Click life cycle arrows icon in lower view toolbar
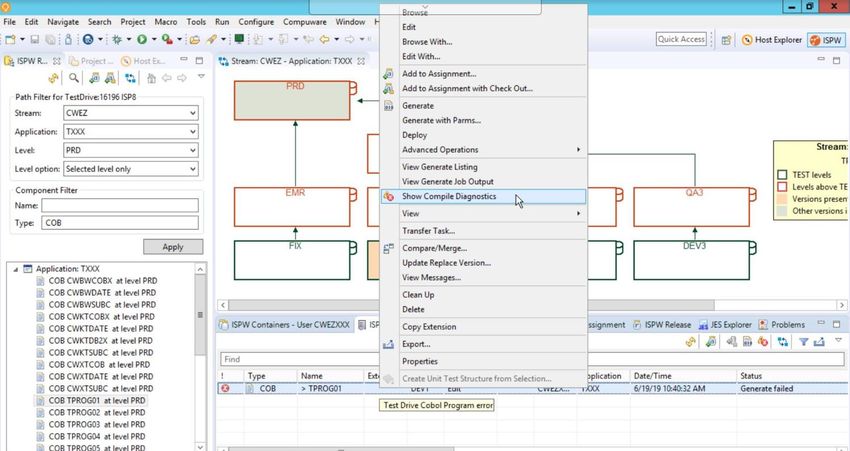This screenshot has height=451, width=850. (x=782, y=342)
